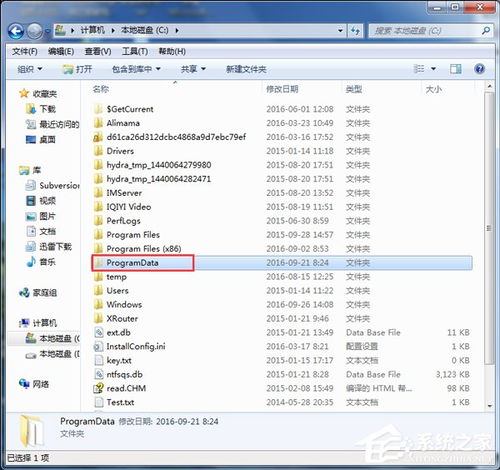Image resolution: width=500 pixels, height=470 pixels.
Task: Select the read.CHM help file icon
Action: (x=99, y=388)
